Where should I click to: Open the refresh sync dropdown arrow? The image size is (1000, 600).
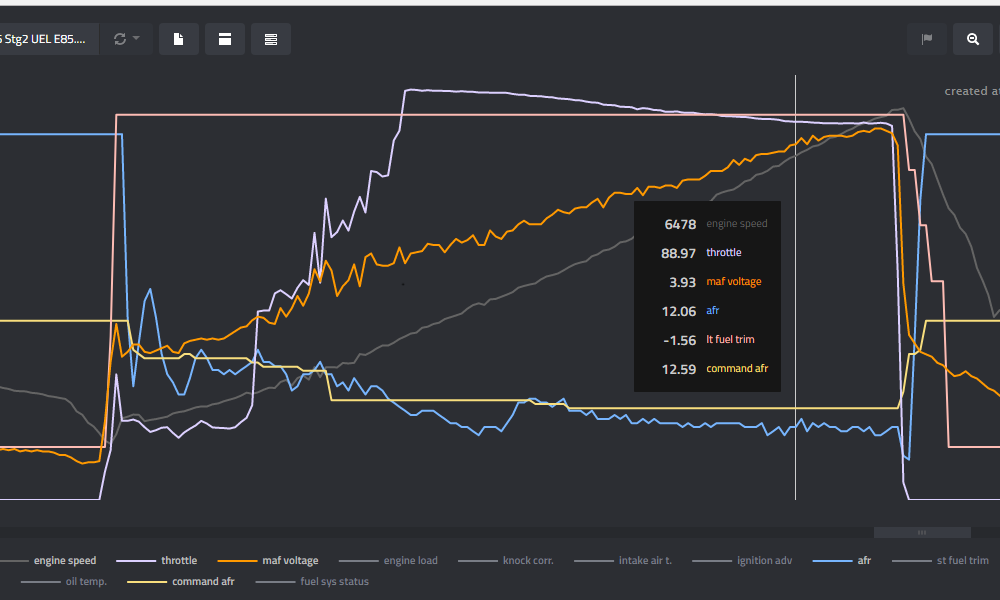tap(136, 39)
